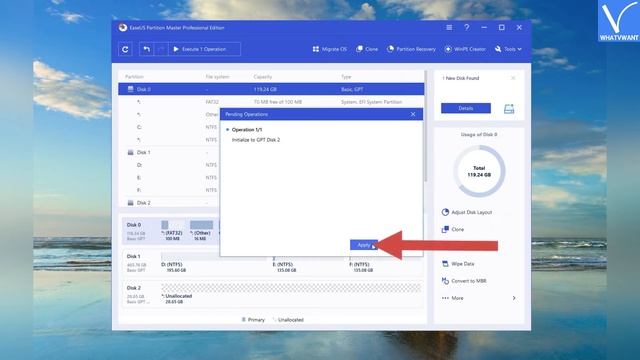
Task: Execute 1 Operation button
Action: click(x=204, y=49)
